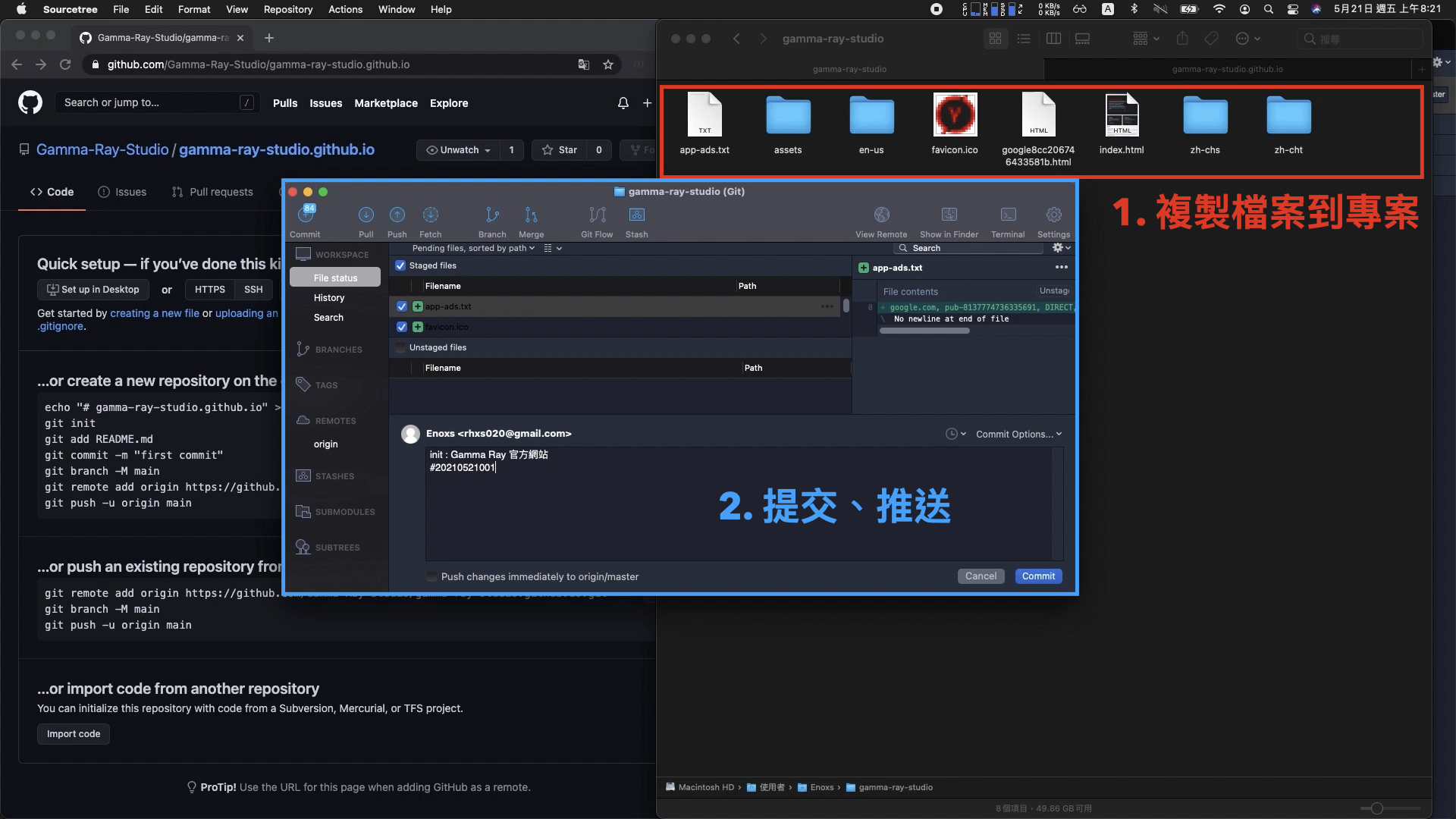Go back in the Finder window
The image size is (1456, 819).
[x=736, y=39]
